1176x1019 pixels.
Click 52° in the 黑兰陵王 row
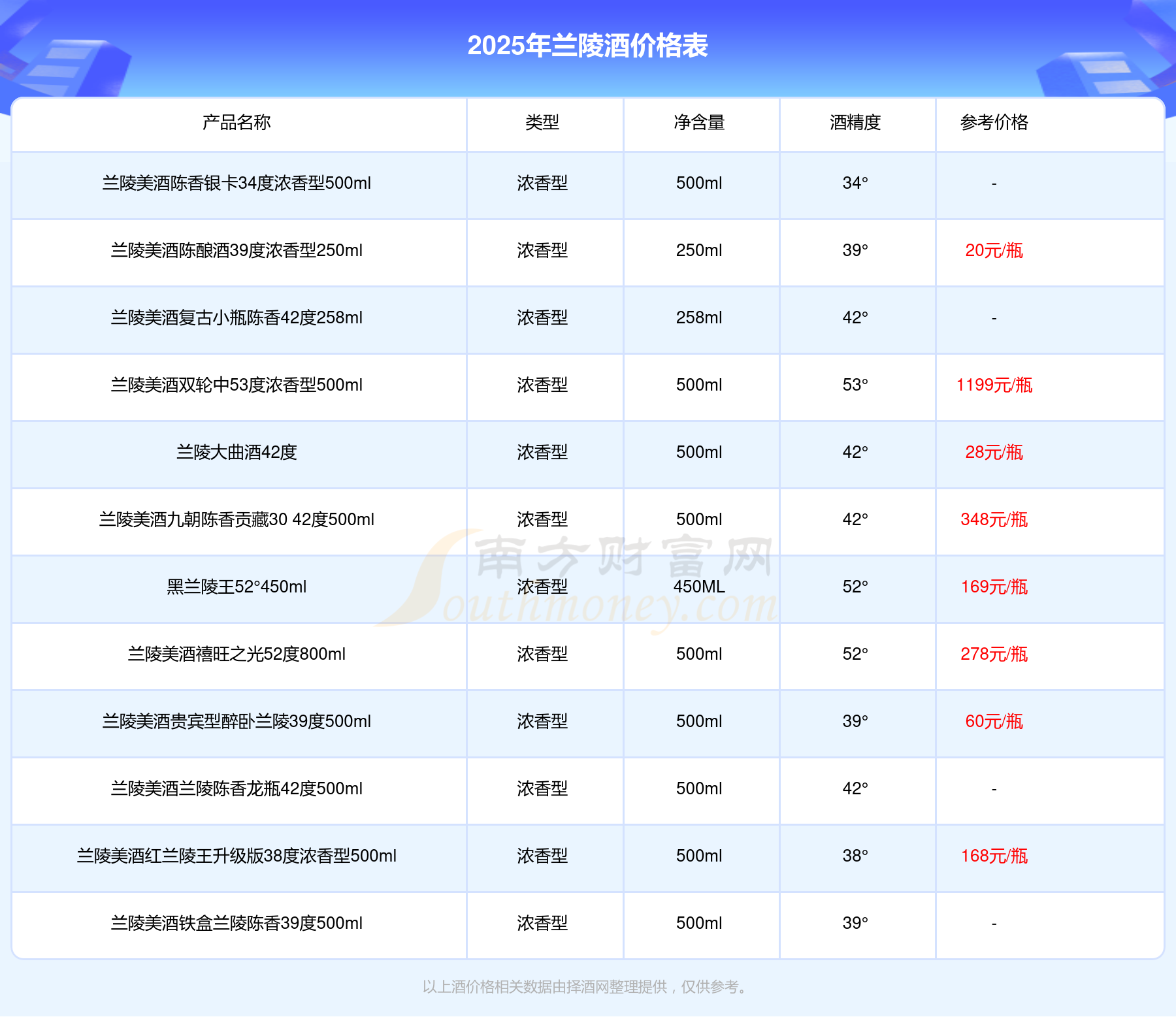[855, 587]
